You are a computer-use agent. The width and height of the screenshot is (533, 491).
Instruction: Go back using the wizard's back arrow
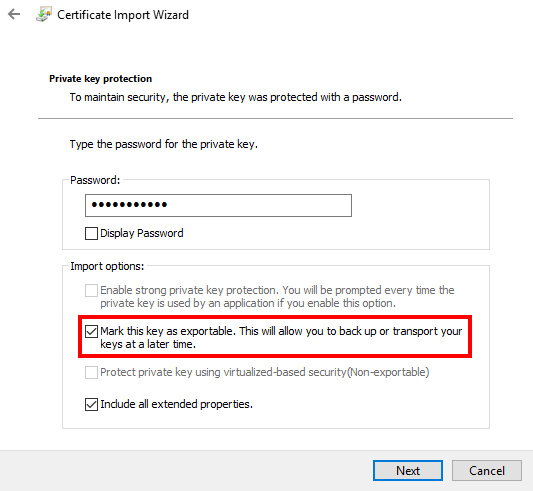coord(14,14)
